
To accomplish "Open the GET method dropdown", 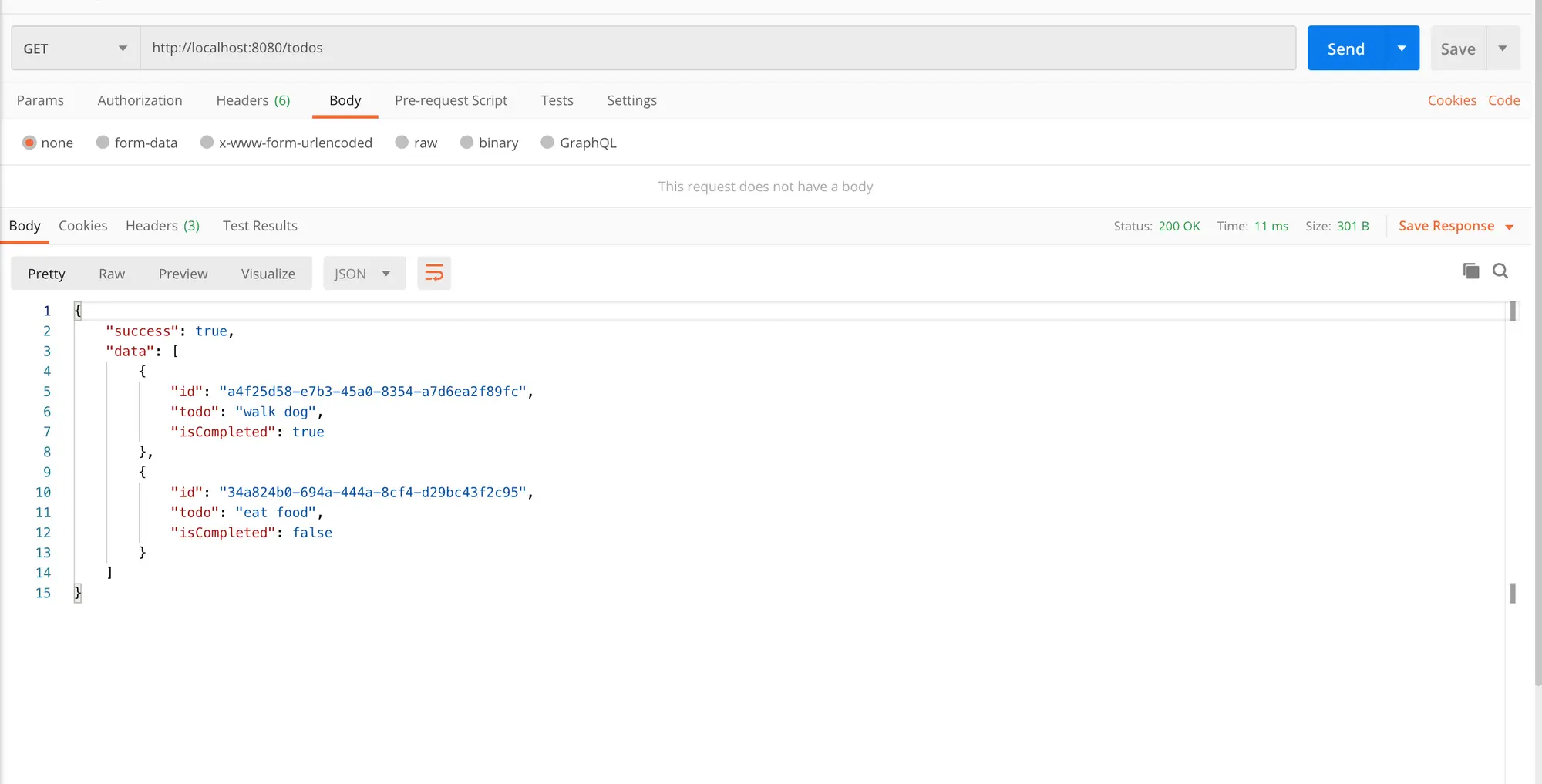I will point(76,48).
